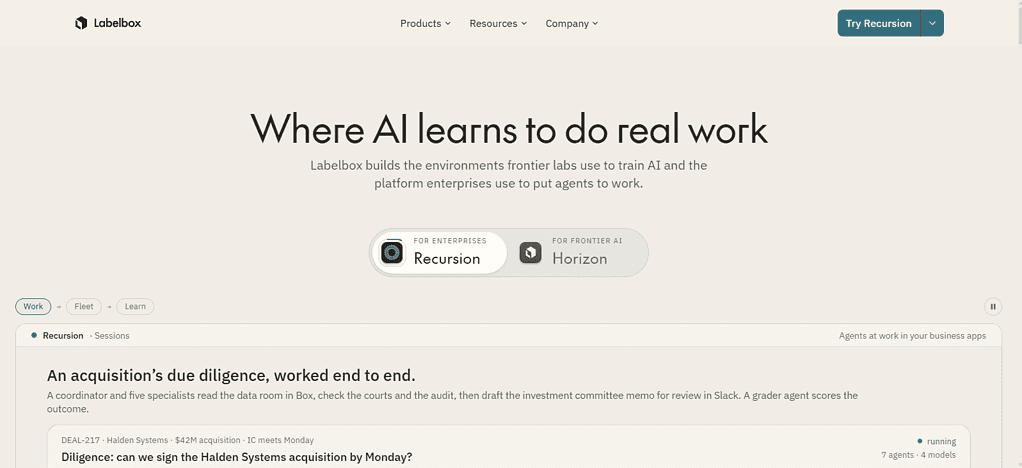Click 'Agents at work in your business apps' text

pyautogui.click(x=912, y=336)
